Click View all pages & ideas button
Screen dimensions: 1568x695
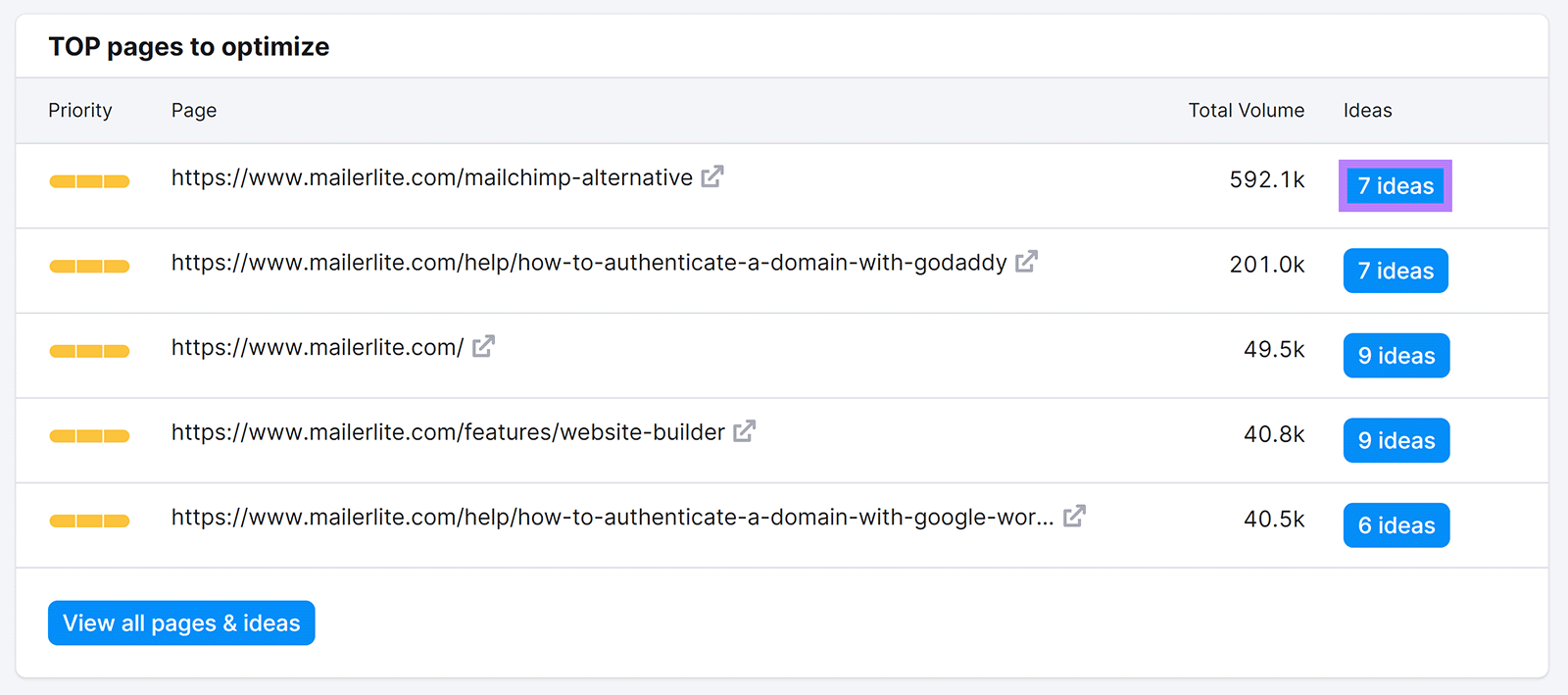[x=181, y=623]
